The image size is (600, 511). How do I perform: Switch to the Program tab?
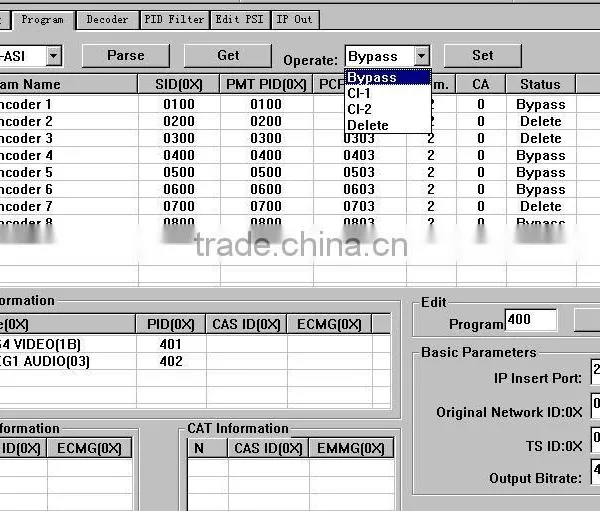(43, 20)
